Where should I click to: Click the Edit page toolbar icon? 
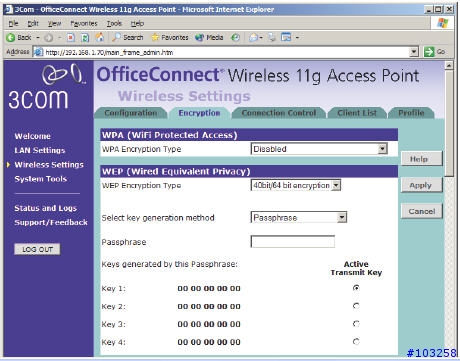286,37
